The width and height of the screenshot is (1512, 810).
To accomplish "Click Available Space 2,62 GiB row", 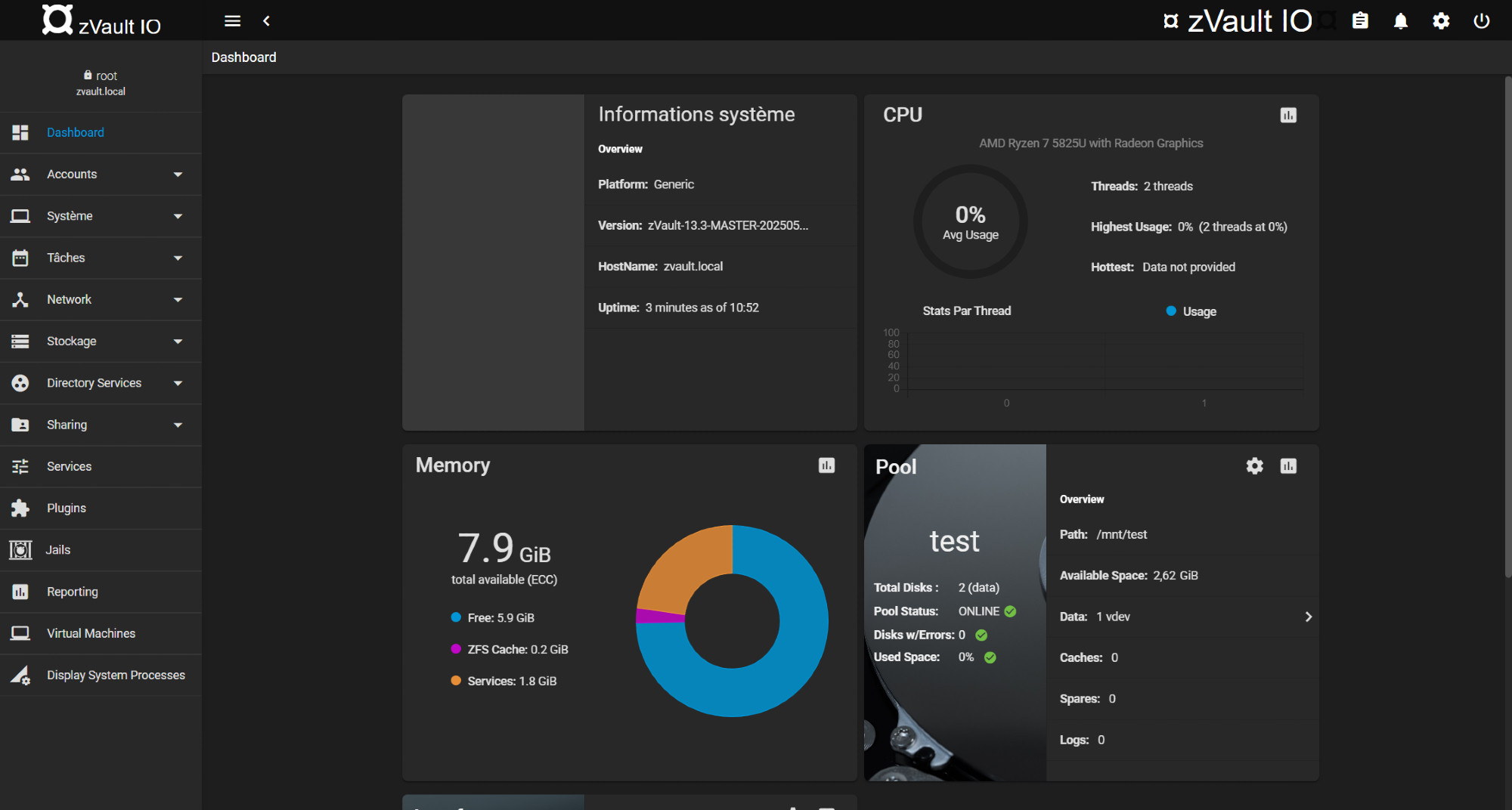I will point(1182,576).
